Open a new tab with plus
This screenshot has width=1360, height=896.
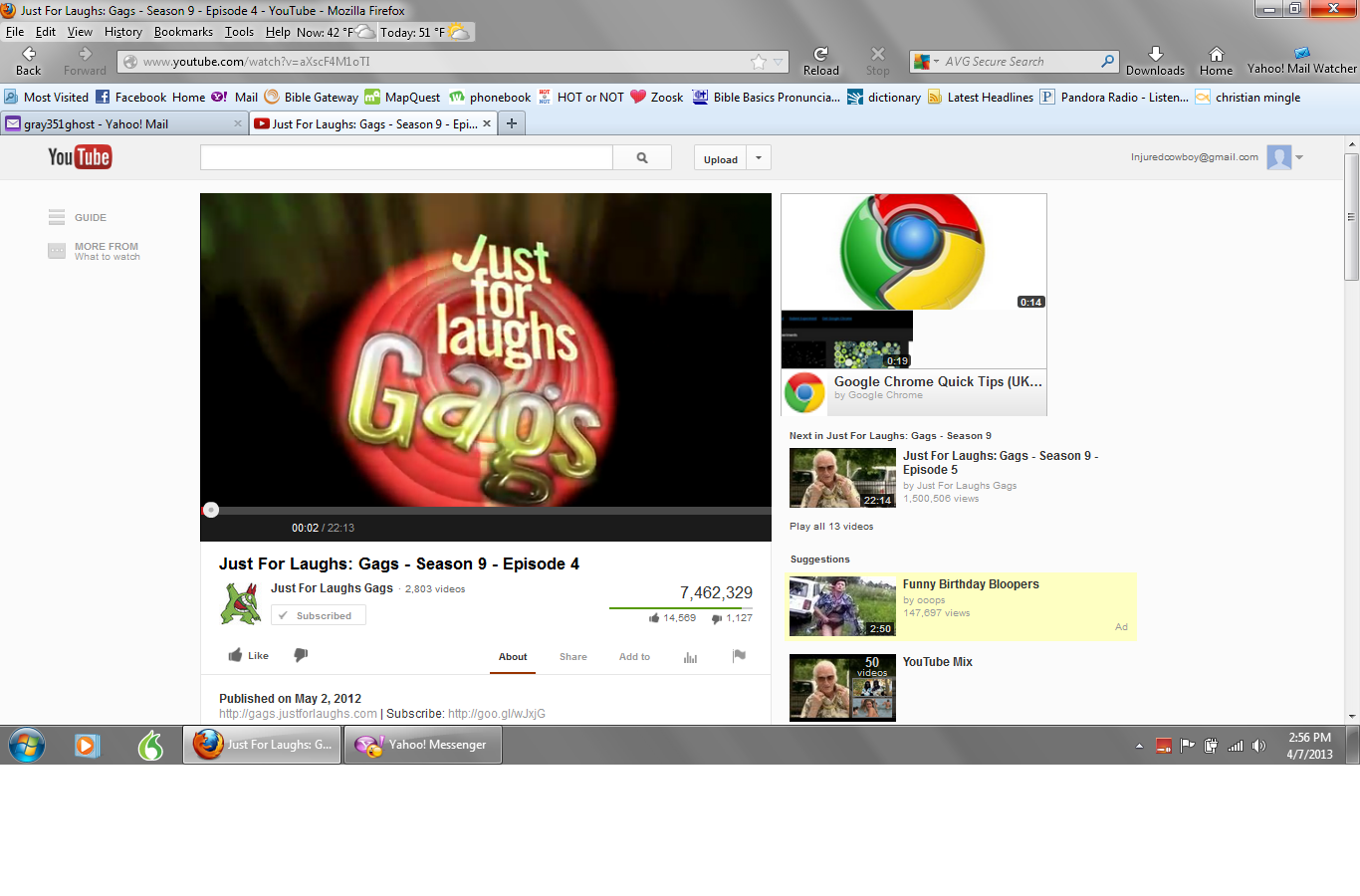[511, 123]
